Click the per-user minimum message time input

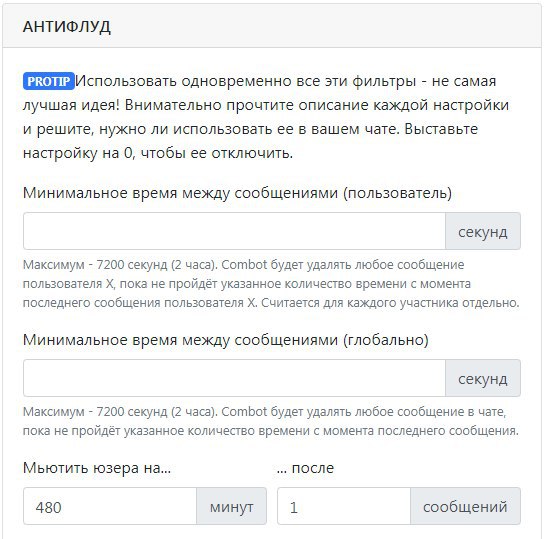234,231
